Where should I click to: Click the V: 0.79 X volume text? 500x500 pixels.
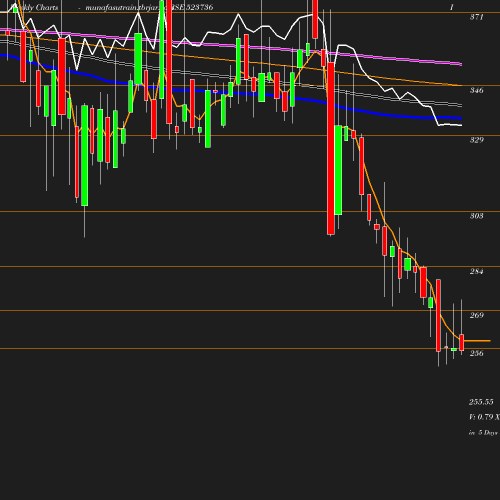[484, 417]
